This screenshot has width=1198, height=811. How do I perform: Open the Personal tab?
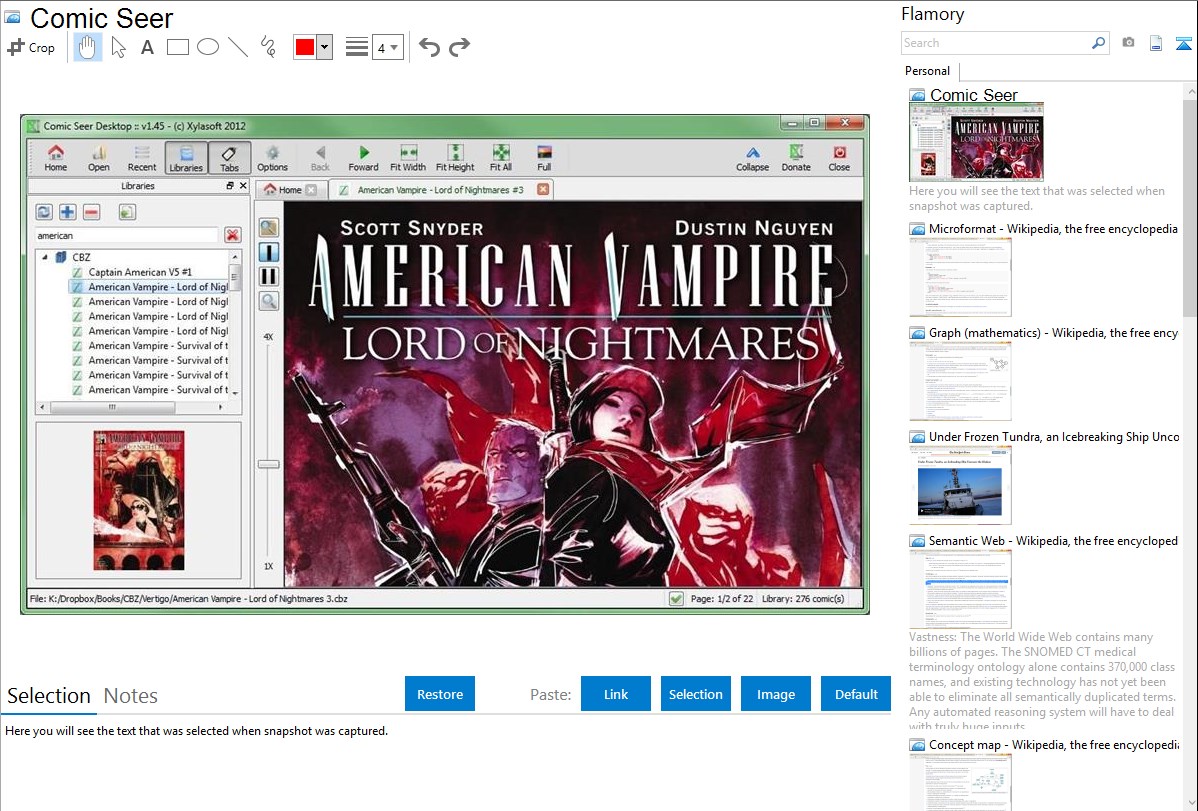point(927,71)
